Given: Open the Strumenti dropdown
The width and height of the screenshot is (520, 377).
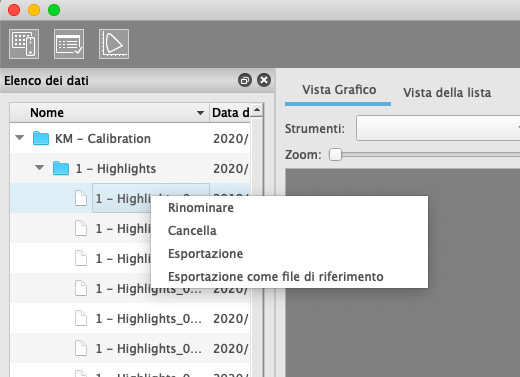Looking at the screenshot, I should (438, 128).
